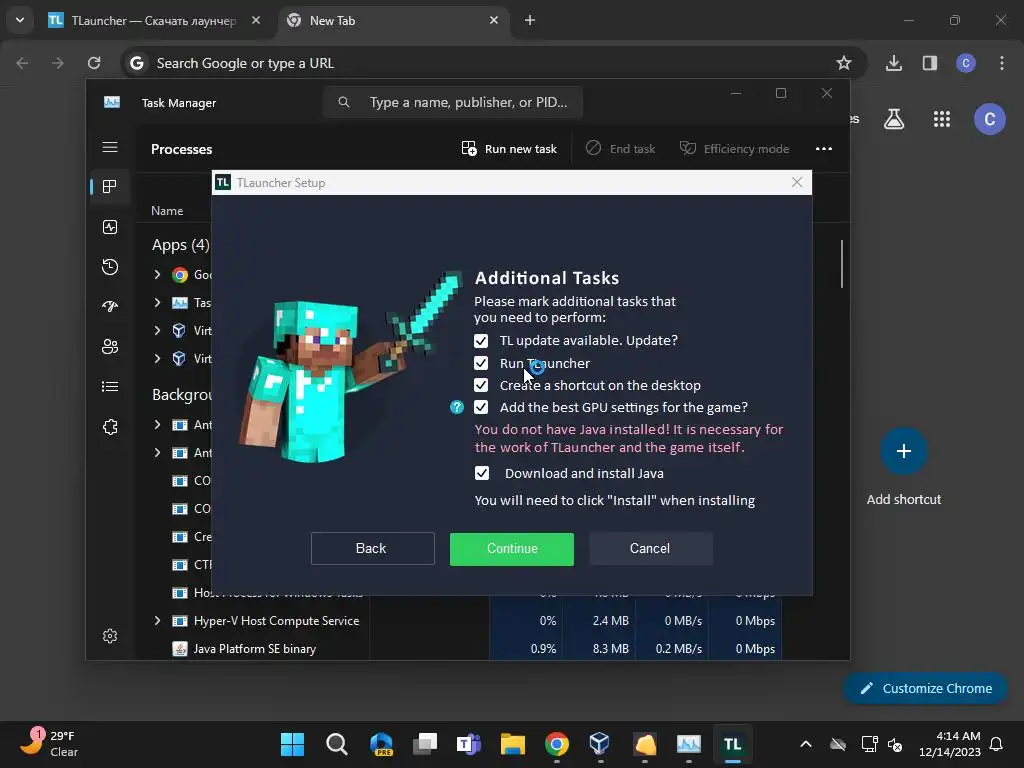This screenshot has width=1024, height=768.
Task: Expand the second VirtualBox process row
Action: 157,359
